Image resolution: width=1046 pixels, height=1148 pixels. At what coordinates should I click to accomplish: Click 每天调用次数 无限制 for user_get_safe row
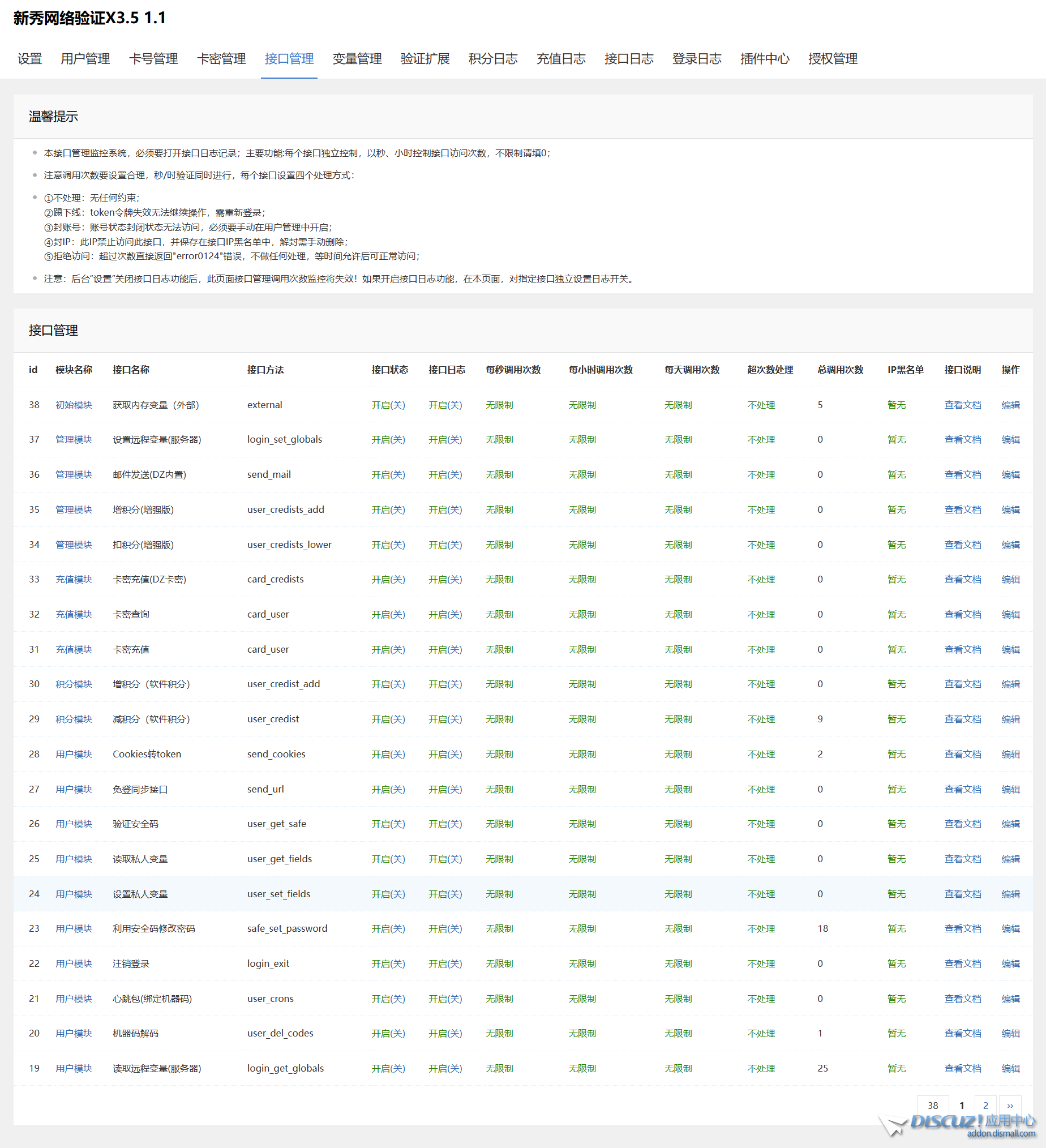pyautogui.click(x=678, y=824)
